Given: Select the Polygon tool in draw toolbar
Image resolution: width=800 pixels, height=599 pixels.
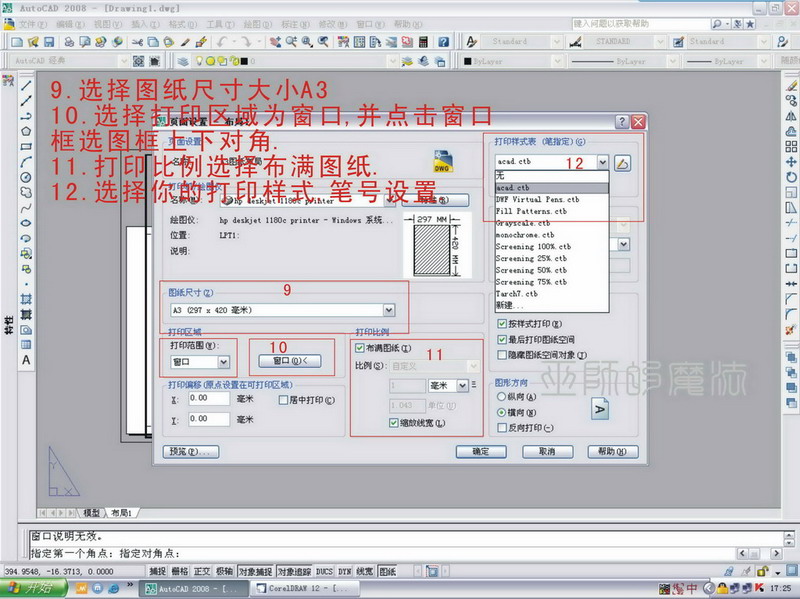Looking at the screenshot, I should [26, 131].
